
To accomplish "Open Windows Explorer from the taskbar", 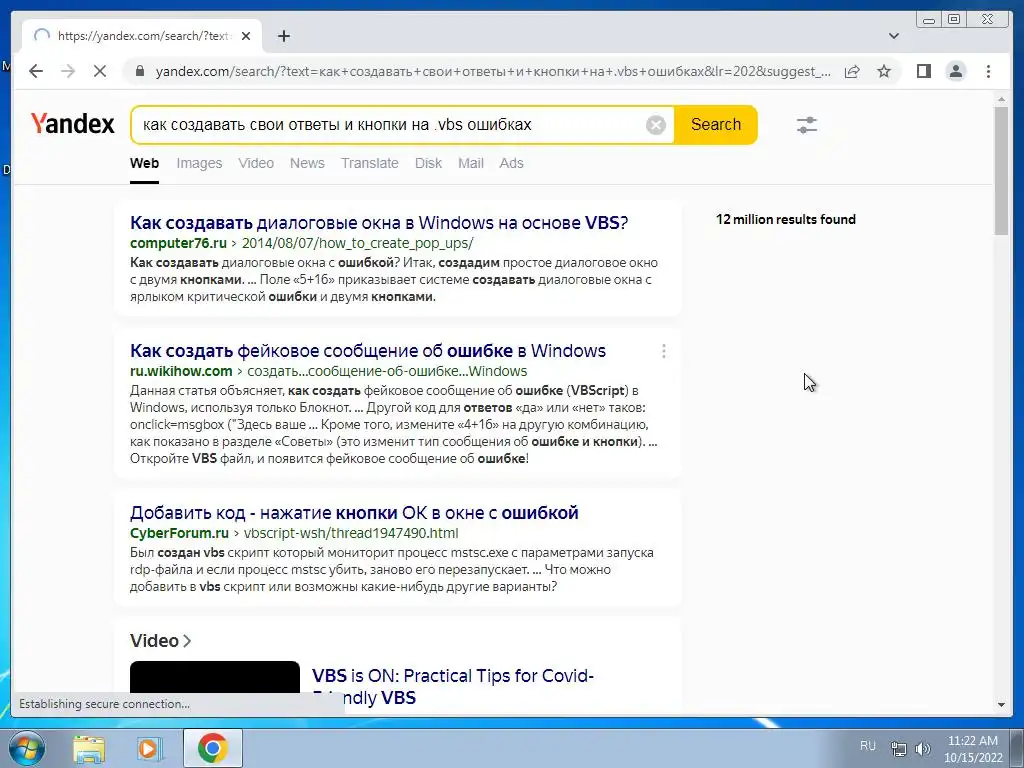I will coord(89,748).
